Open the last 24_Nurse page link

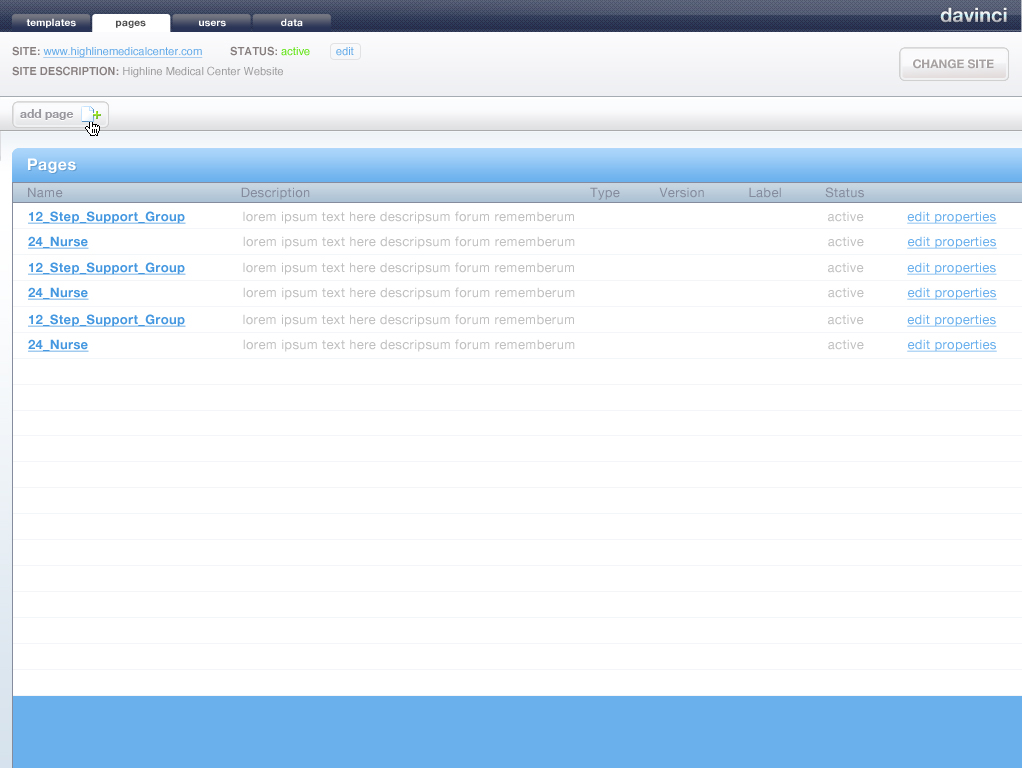coord(58,345)
